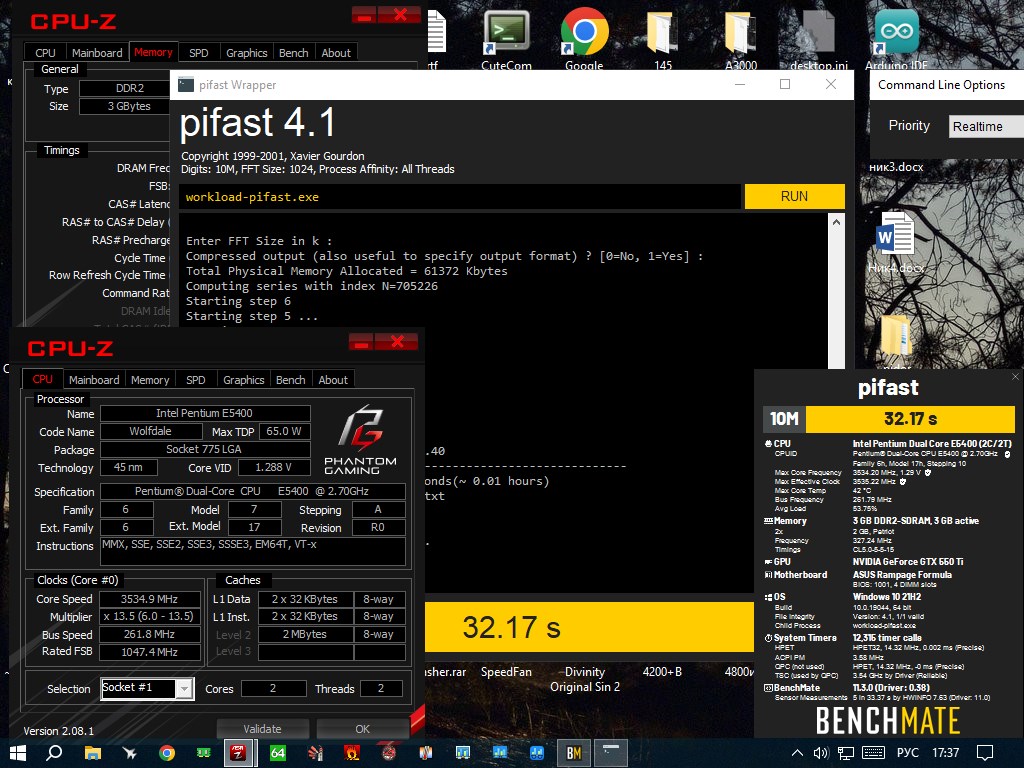Image resolution: width=1024 pixels, height=768 pixels.
Task: Click ASUS Rampage Formula motherboard entry
Action: click(902, 575)
